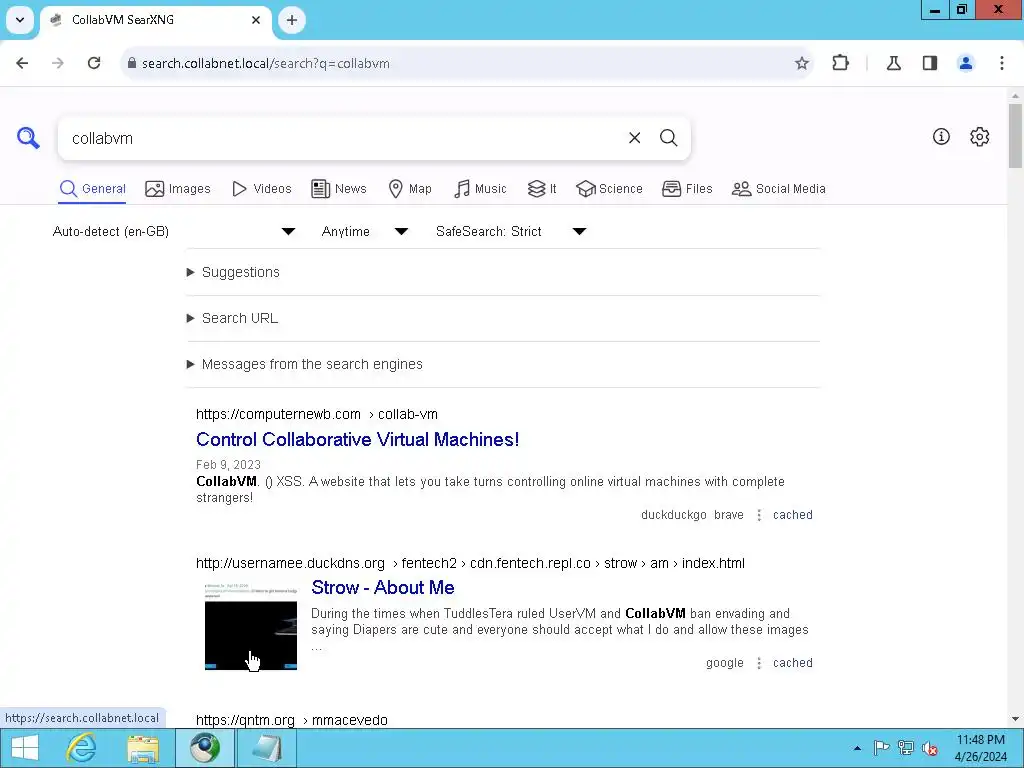Click the duckduckgo engine label
This screenshot has width=1024, height=768.
[x=674, y=515]
